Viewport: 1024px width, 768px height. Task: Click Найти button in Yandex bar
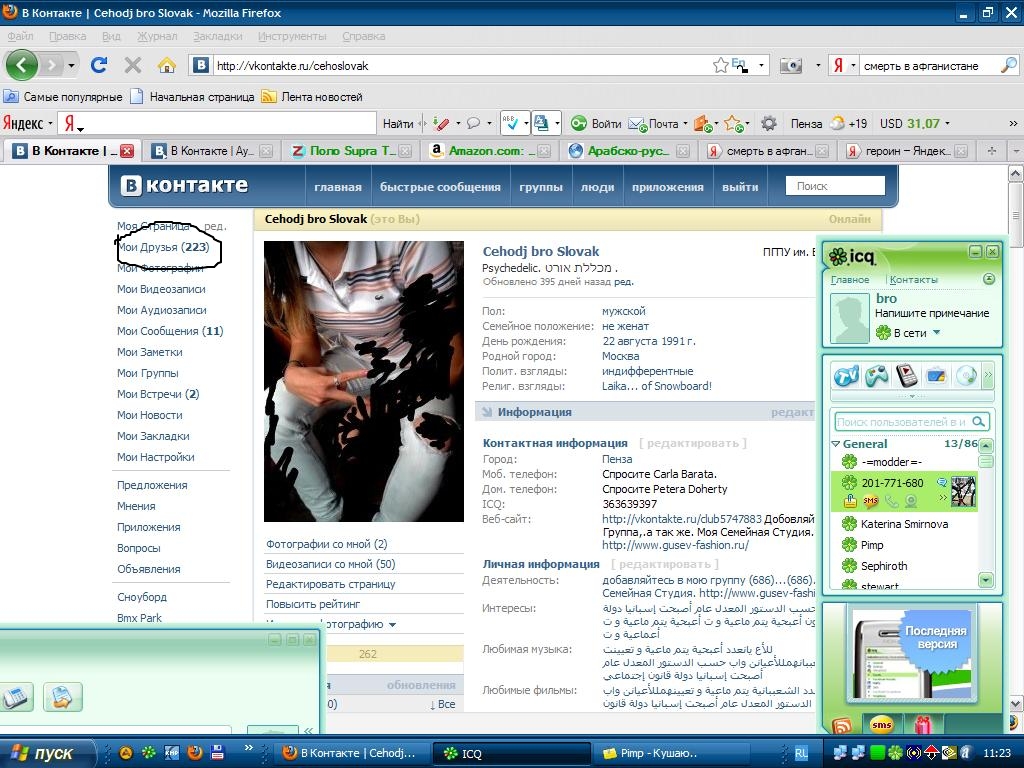coord(398,123)
